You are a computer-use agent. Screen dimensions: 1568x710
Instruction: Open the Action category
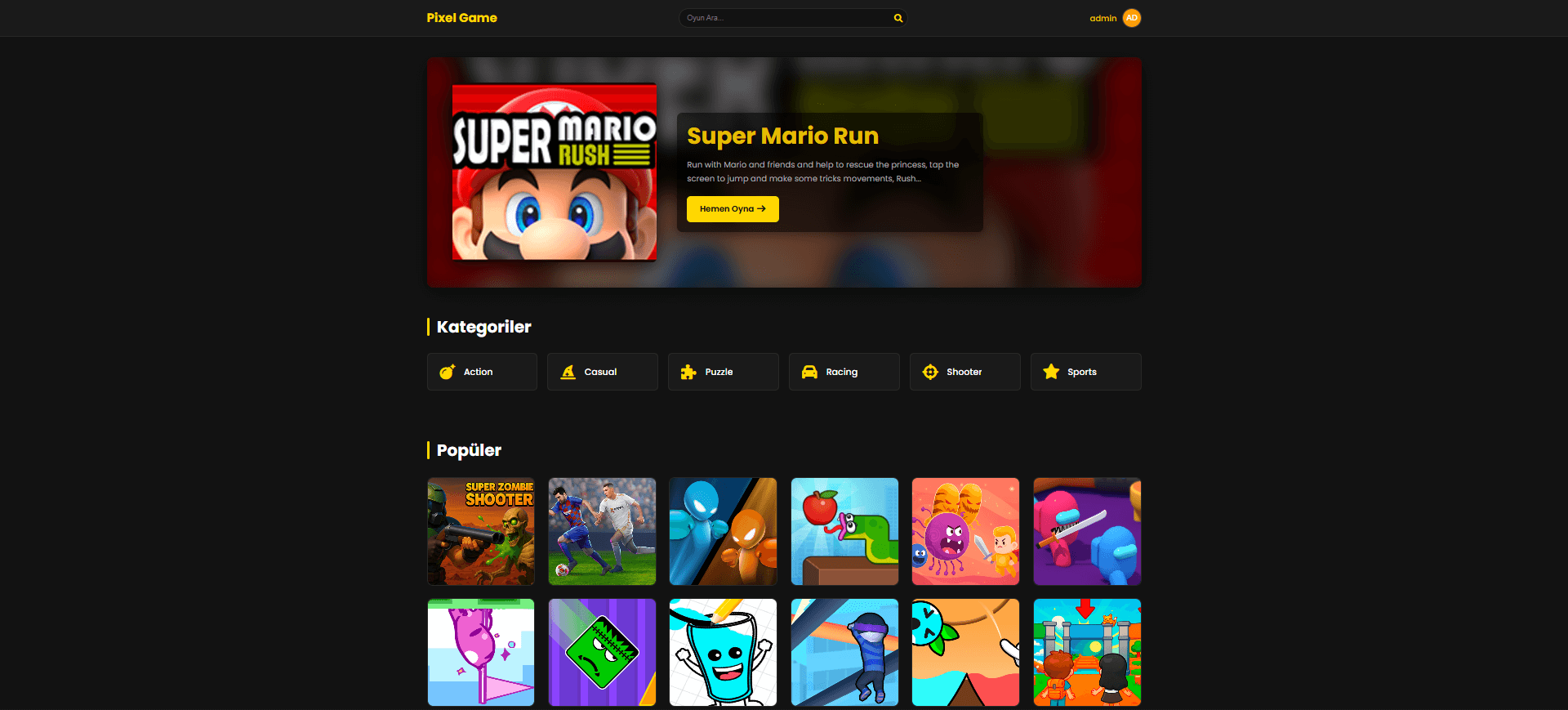click(x=482, y=372)
